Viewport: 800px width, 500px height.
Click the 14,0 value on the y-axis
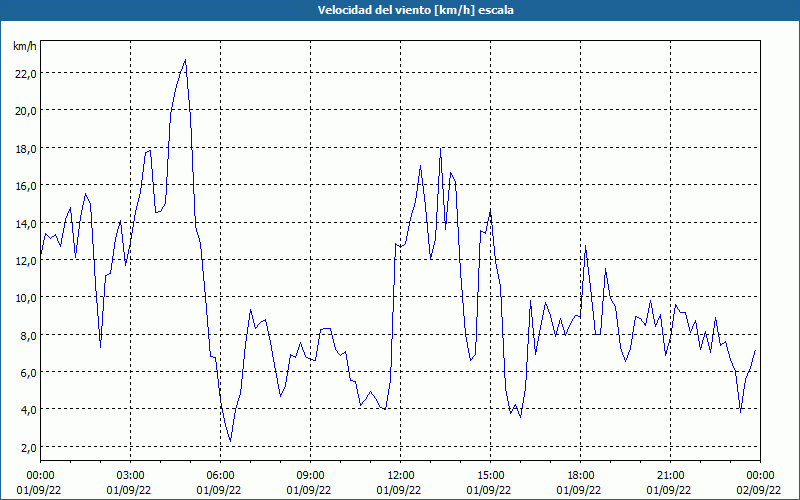[26, 223]
